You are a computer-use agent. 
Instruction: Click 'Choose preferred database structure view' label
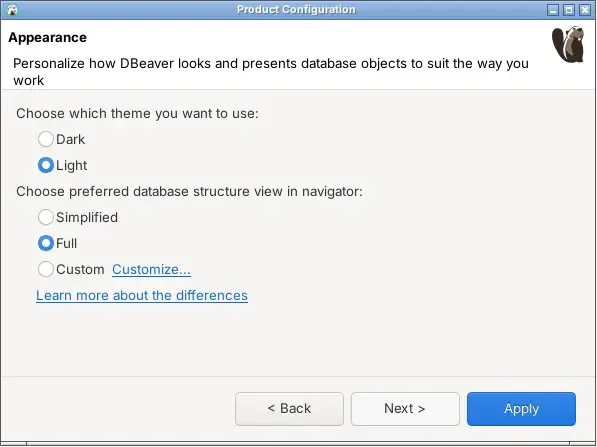(x=189, y=192)
